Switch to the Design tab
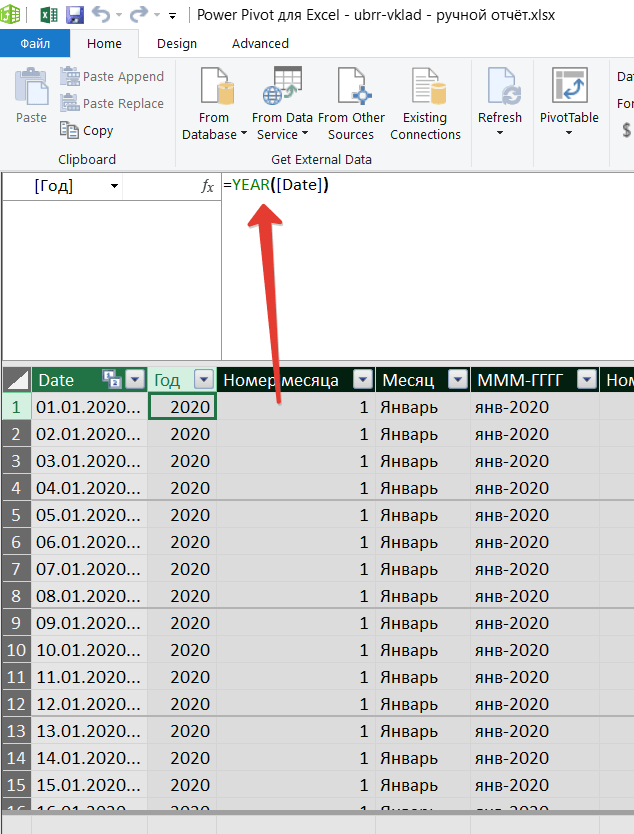 [x=177, y=44]
